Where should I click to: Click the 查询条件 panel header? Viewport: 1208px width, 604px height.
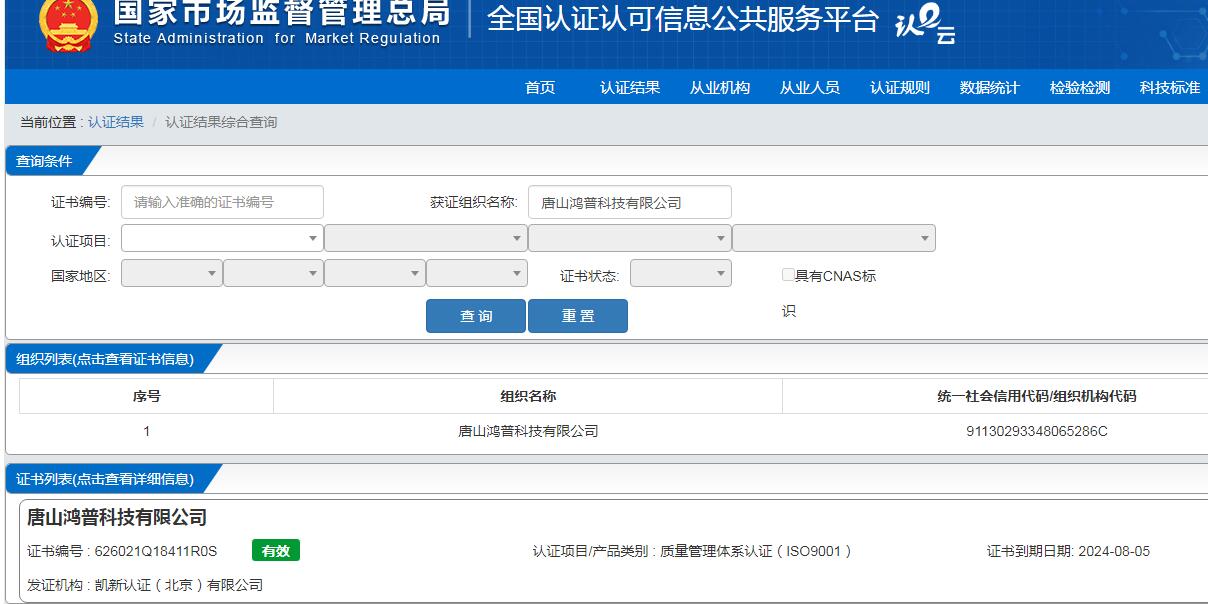(45, 161)
